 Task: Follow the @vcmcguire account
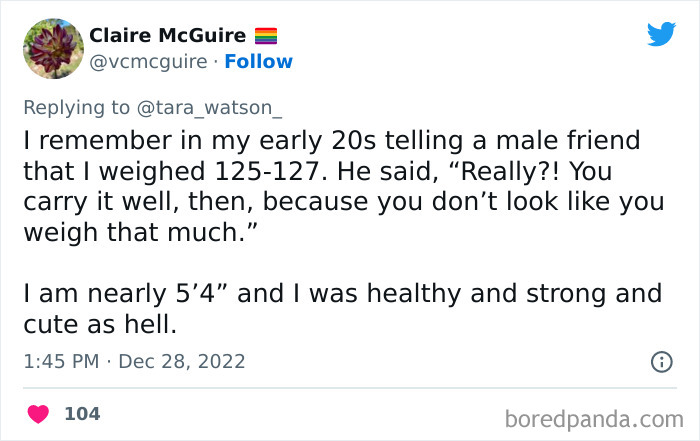[x=259, y=62]
